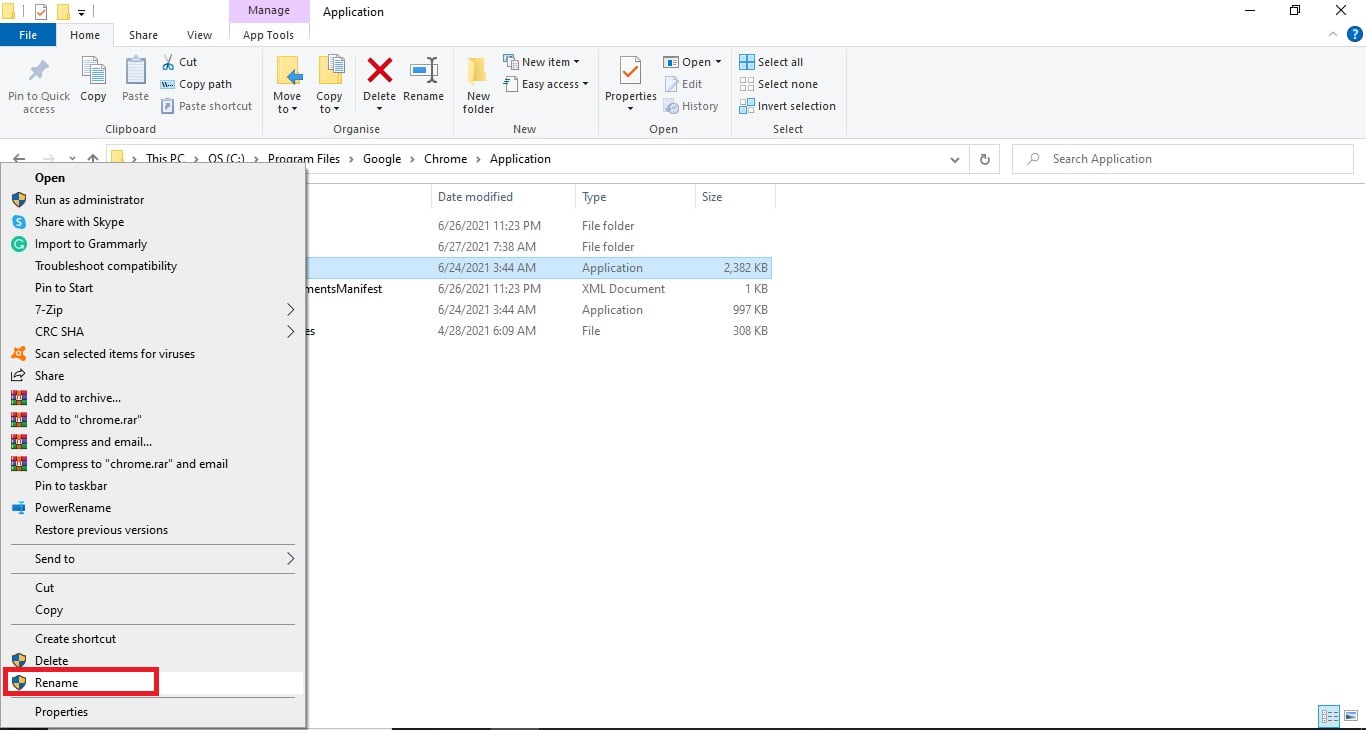This screenshot has height=730, width=1366.
Task: Choose Restore previous versions
Action: (x=155, y=530)
